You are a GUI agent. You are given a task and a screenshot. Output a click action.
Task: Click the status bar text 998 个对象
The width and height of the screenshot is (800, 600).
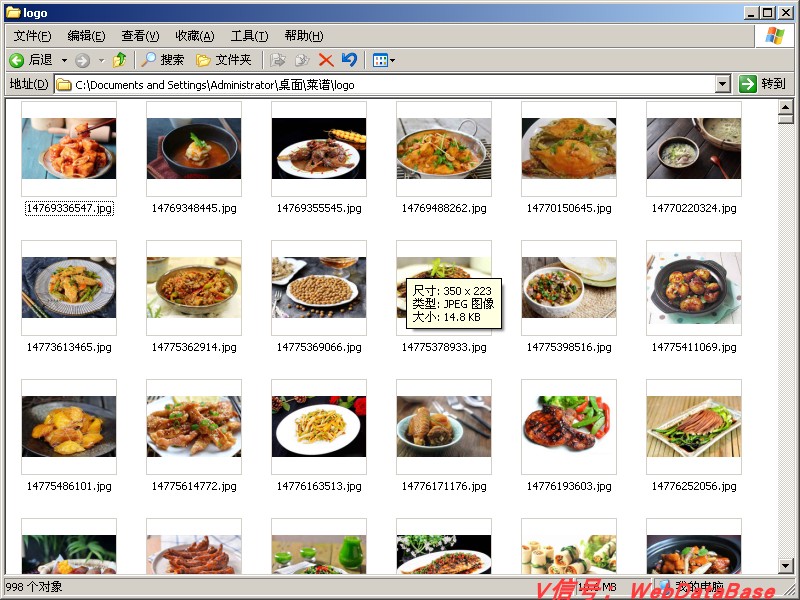coord(34,587)
